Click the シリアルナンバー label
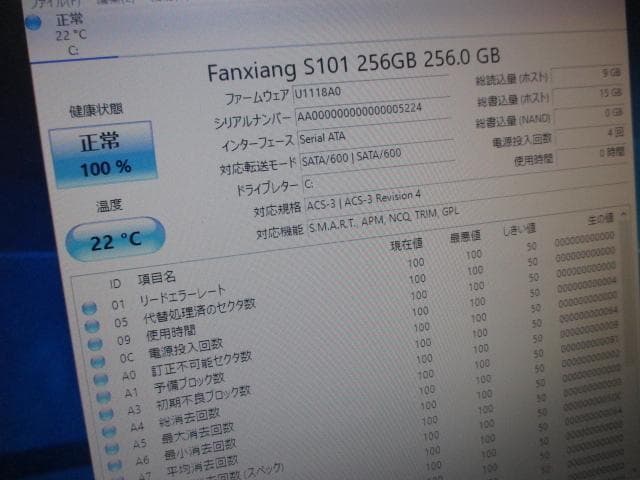 point(253,121)
